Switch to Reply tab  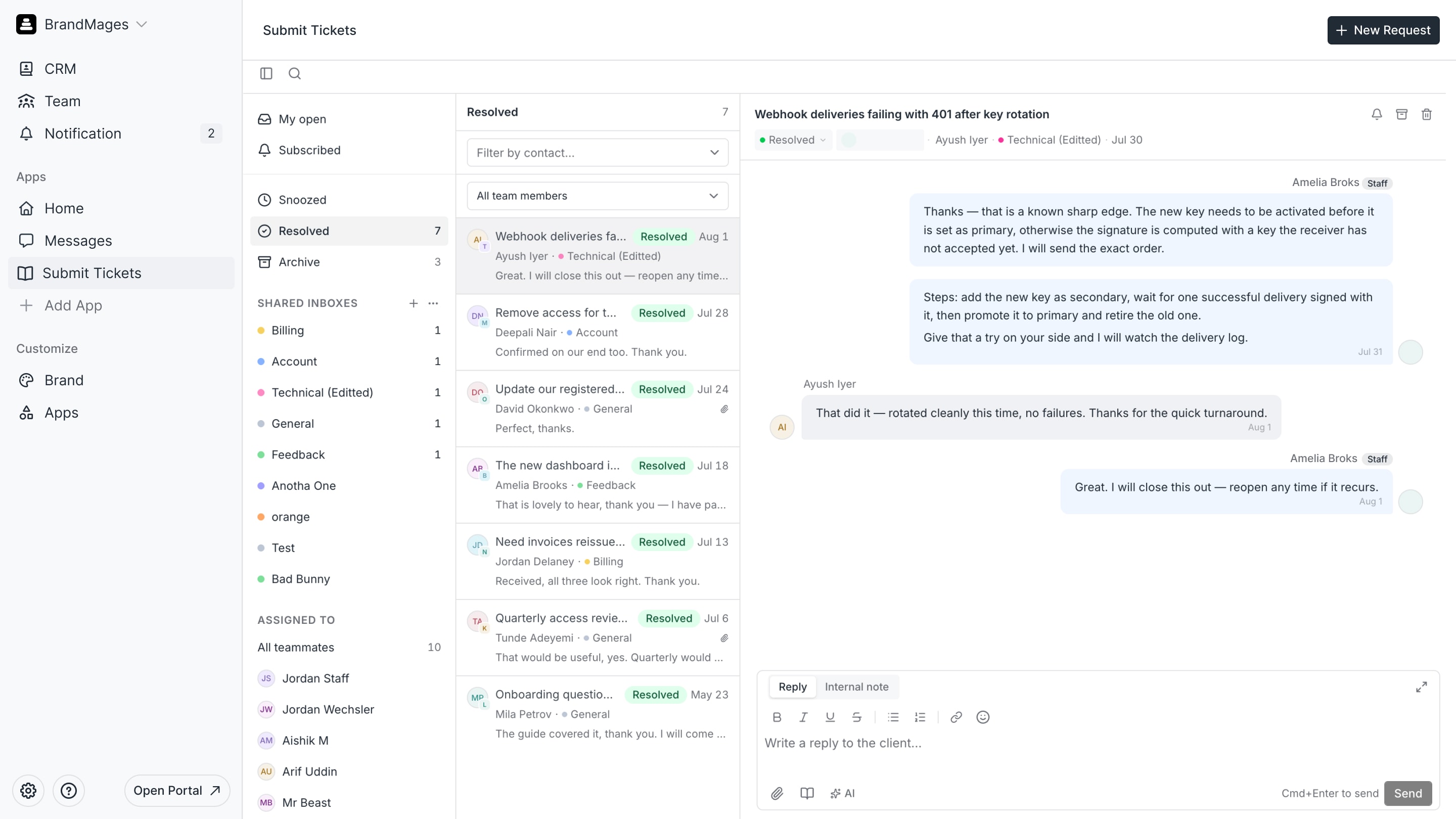[792, 687]
